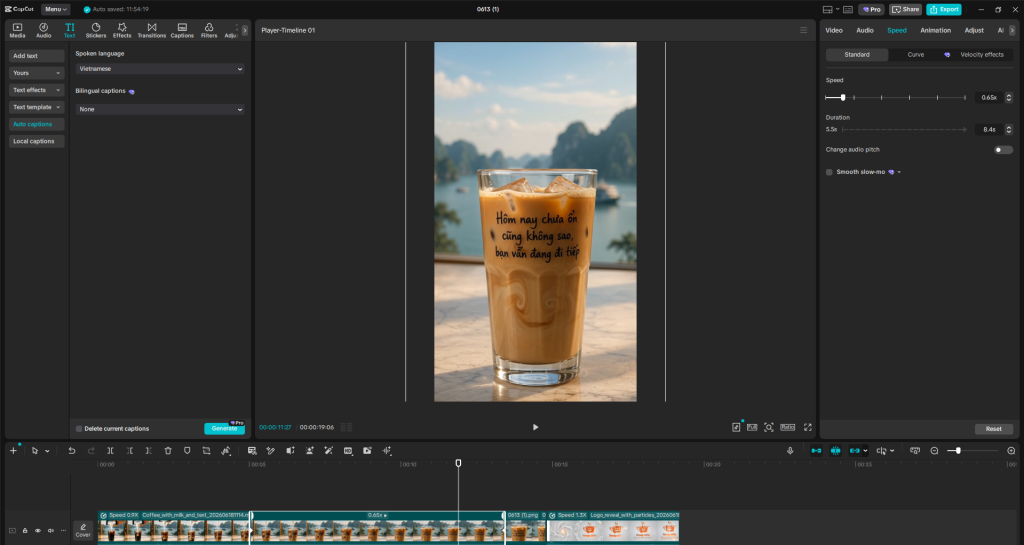Screen dimensions: 1024x545
Task: Lock the main video track
Action: [25, 531]
